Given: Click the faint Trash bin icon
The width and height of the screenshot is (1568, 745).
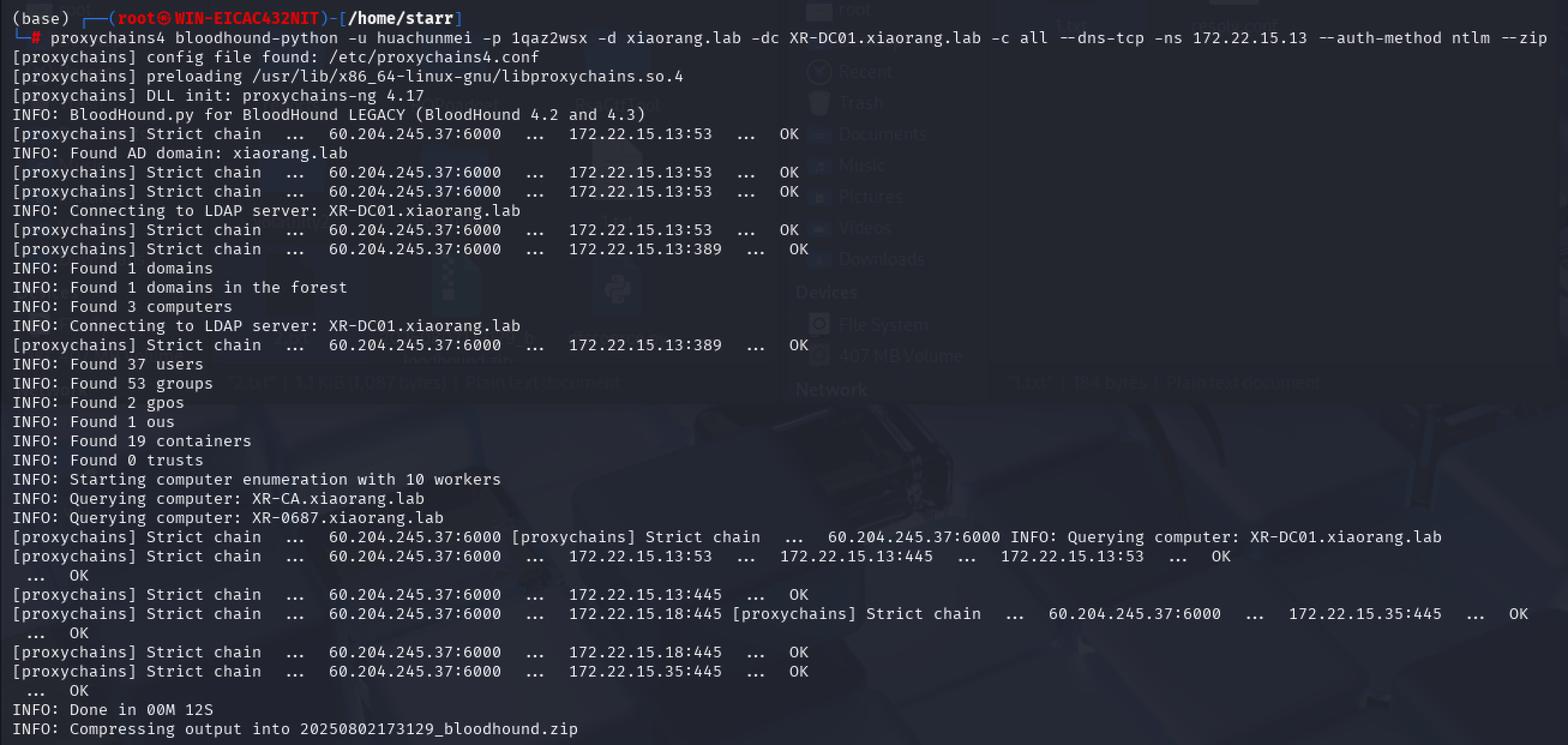Looking at the screenshot, I should tap(819, 103).
